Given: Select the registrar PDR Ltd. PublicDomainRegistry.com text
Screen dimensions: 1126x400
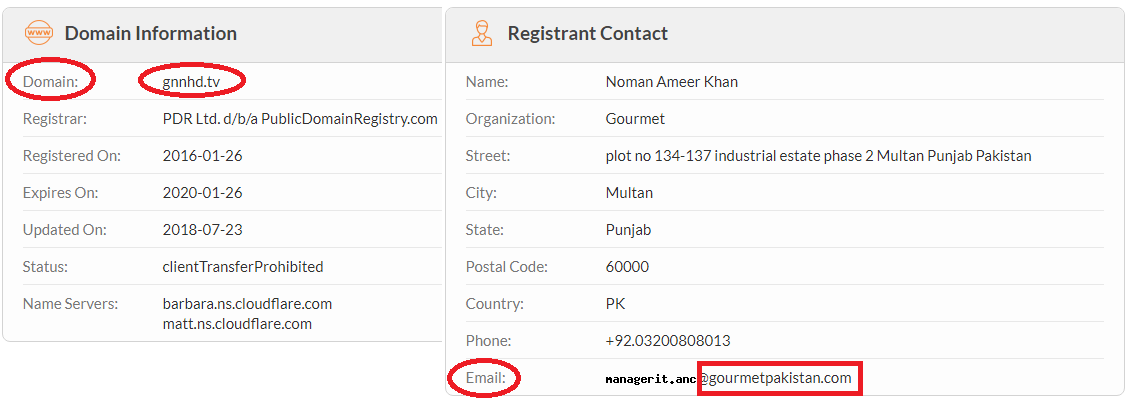Looking at the screenshot, I should pos(300,119).
